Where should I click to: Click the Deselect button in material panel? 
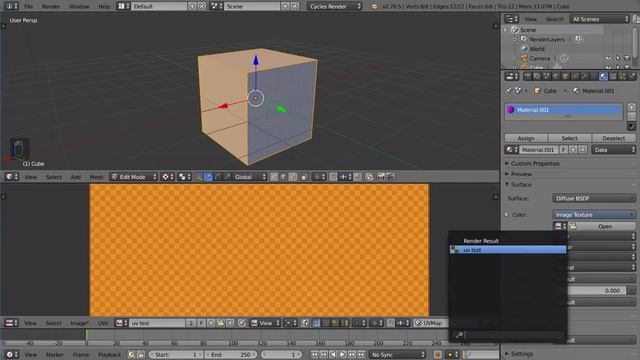point(613,138)
